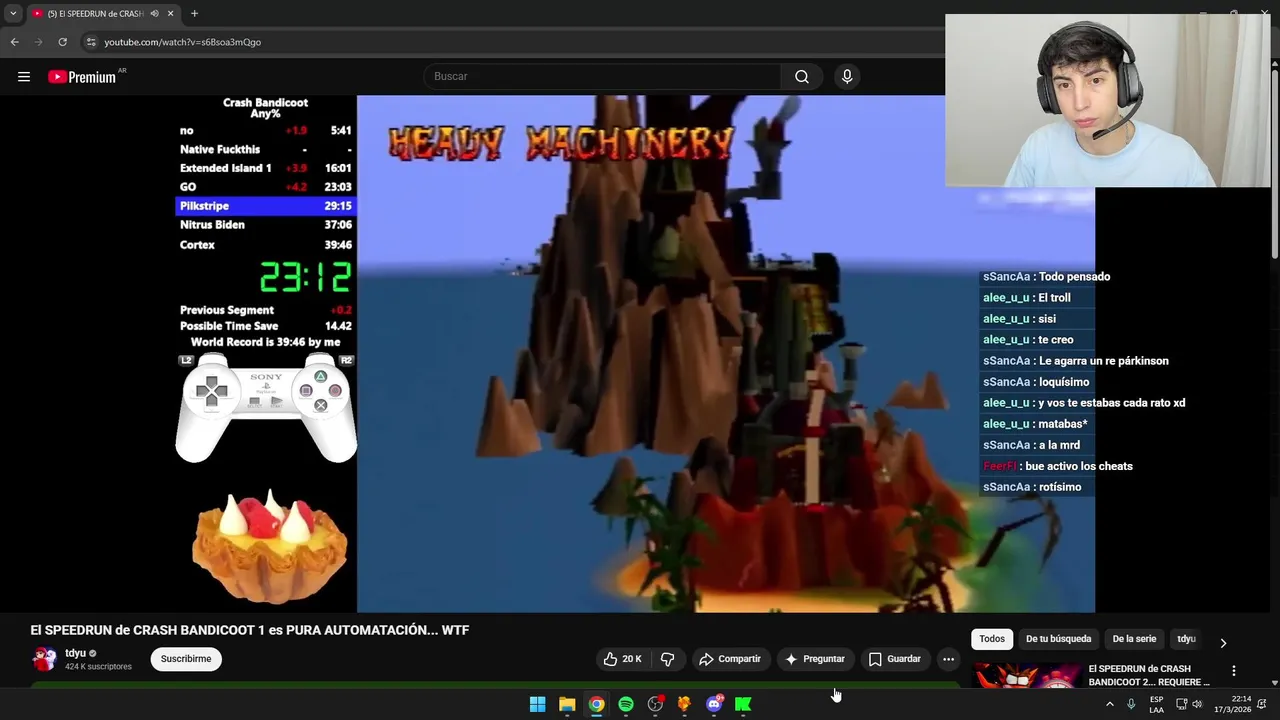Open Discord from taskbar
The width and height of the screenshot is (1280, 720).
coord(714,704)
